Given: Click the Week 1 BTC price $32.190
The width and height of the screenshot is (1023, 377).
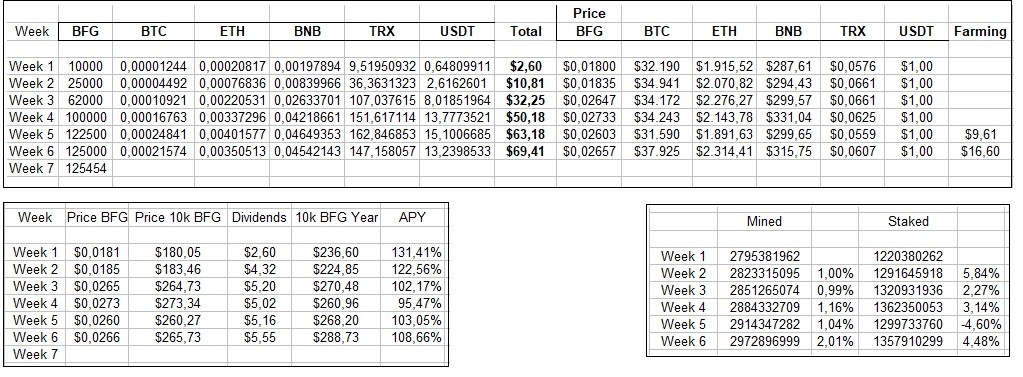Looking at the screenshot, I should click(x=656, y=66).
